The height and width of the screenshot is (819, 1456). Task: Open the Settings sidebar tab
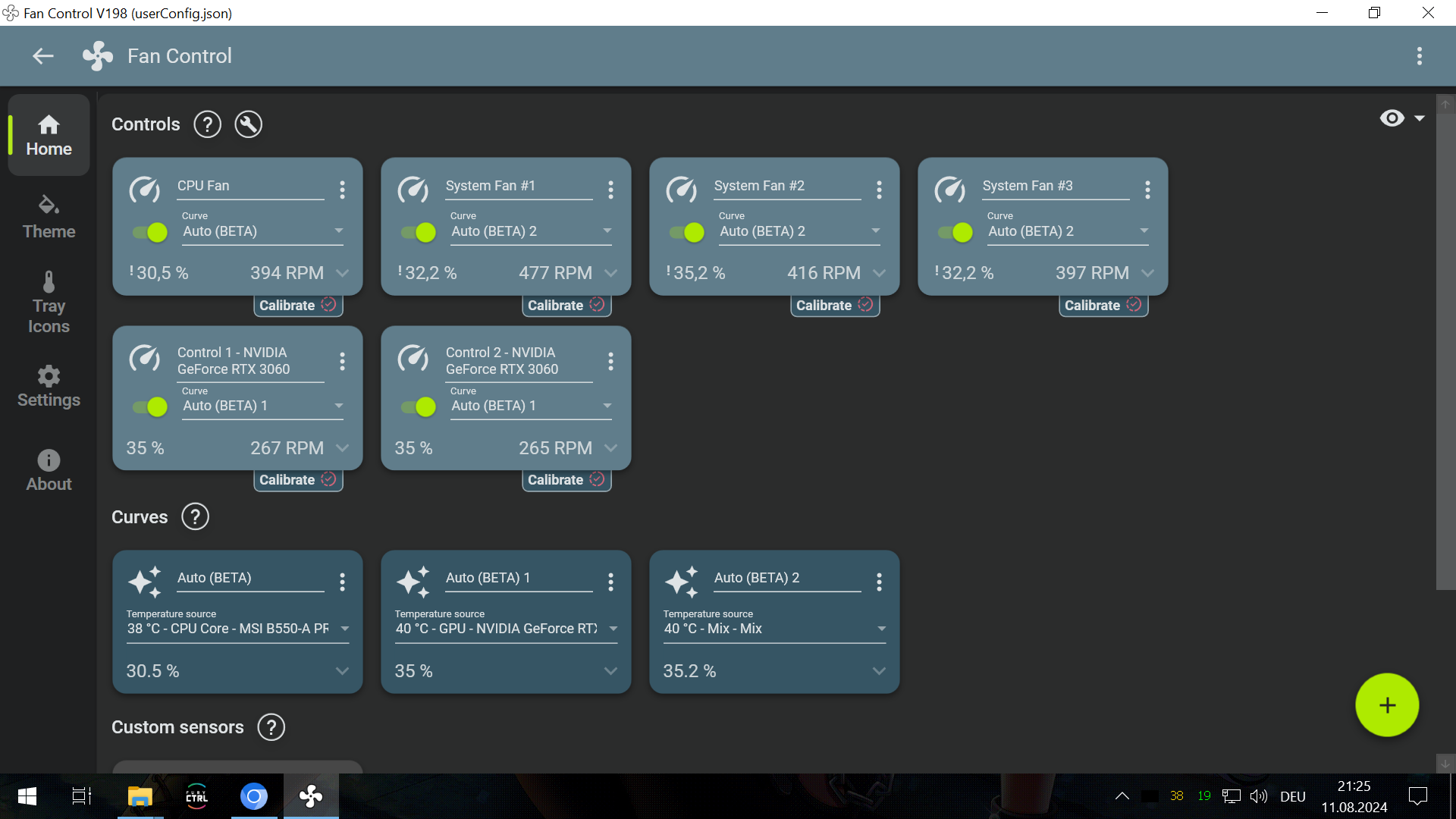49,386
